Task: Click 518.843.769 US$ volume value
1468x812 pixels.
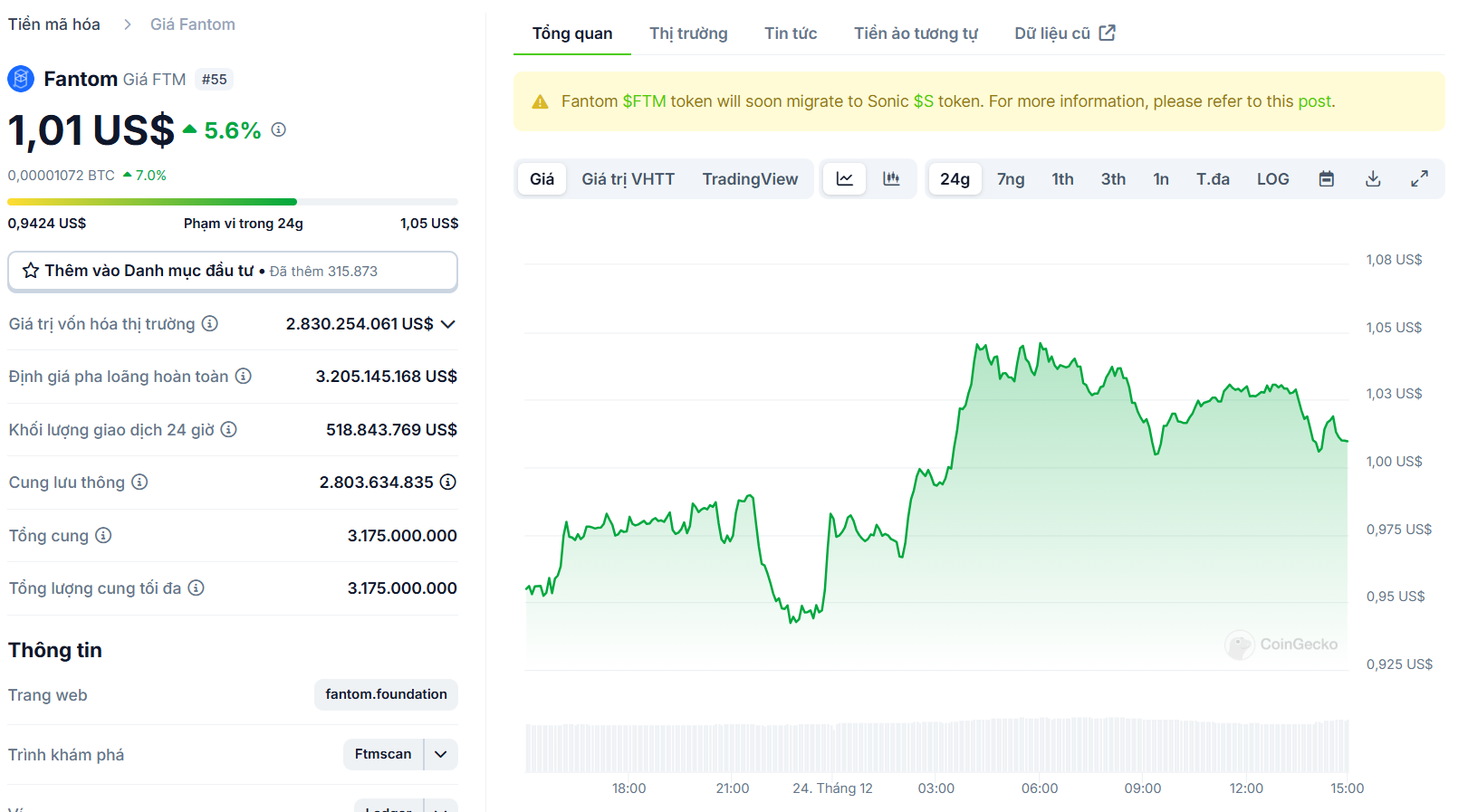Action: (x=391, y=429)
